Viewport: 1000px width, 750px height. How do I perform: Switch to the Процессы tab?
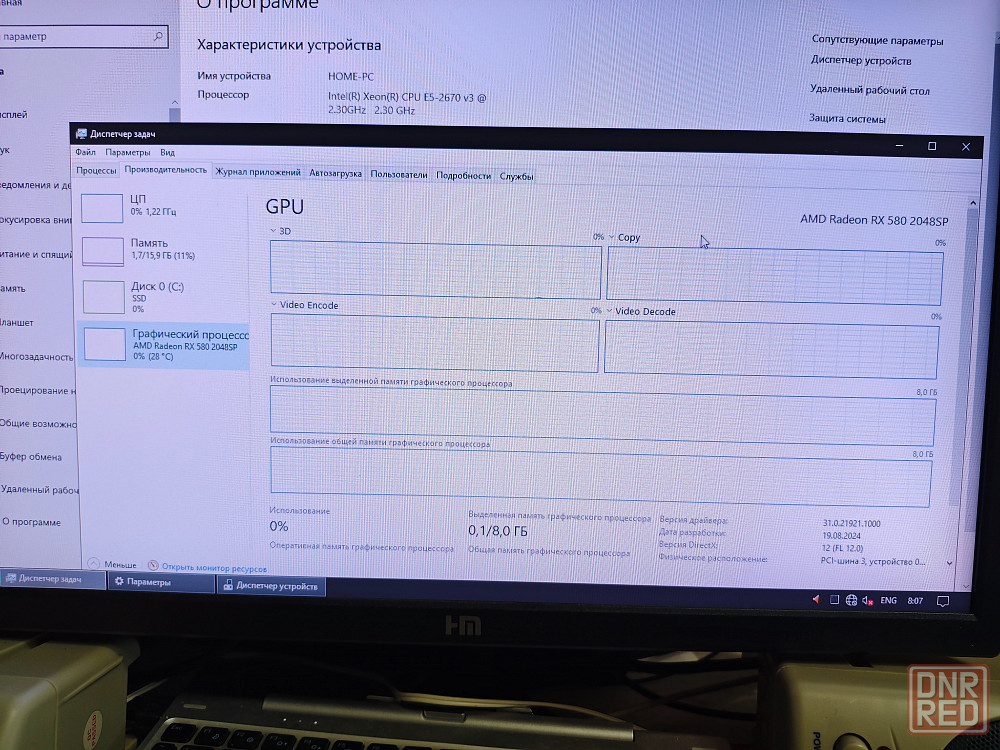pos(96,170)
